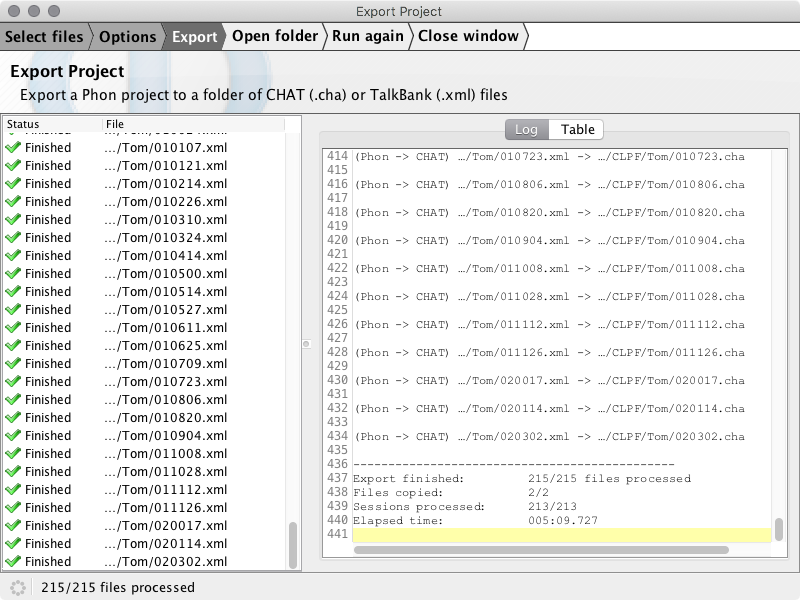The image size is (800, 600).
Task: Click the checkmark icon for Tom/010500.xml
Action: pyautogui.click(x=13, y=273)
